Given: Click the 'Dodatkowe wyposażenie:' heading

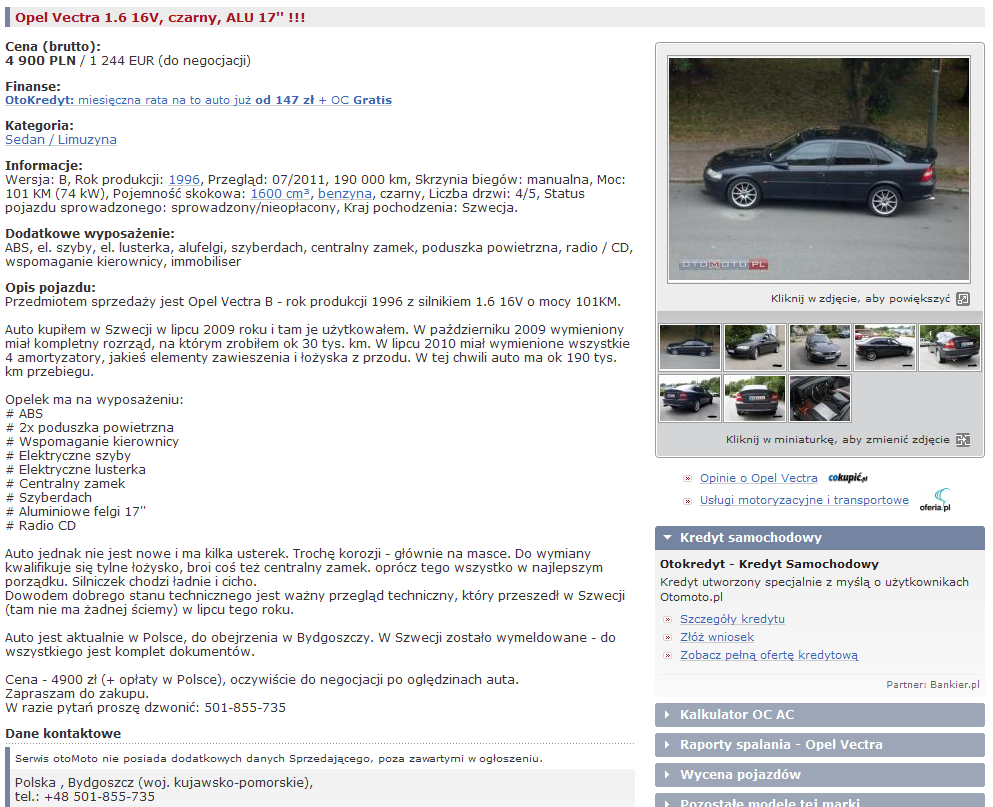Looking at the screenshot, I should (x=90, y=234).
